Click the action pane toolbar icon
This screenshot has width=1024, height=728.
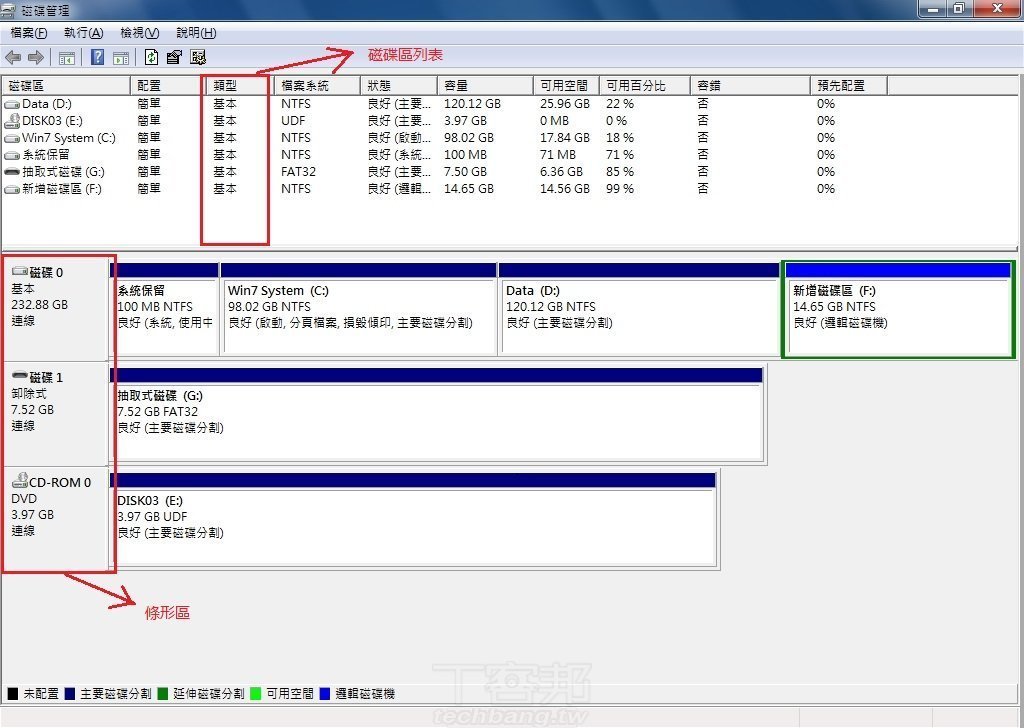coord(121,58)
